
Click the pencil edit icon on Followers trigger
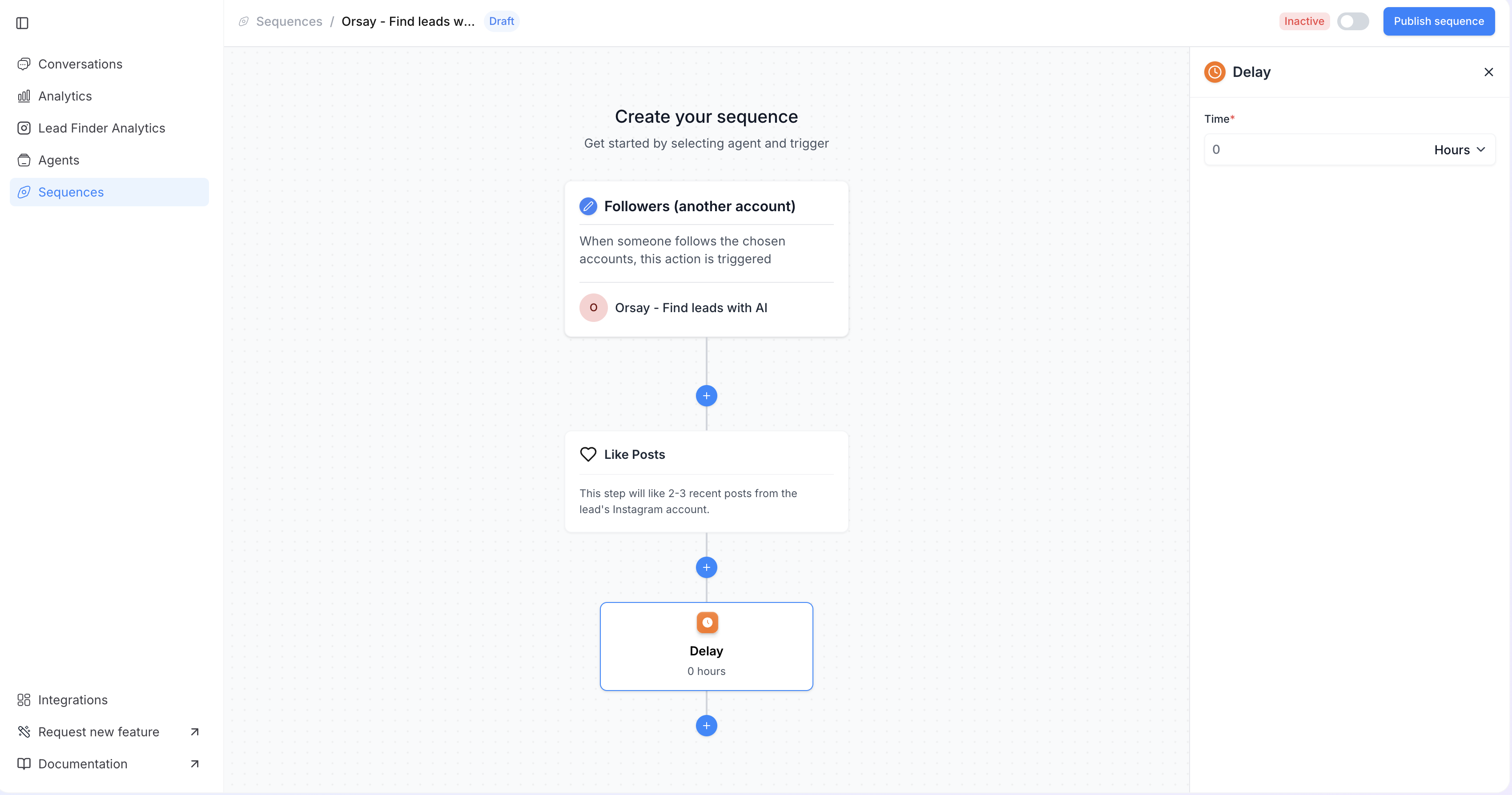(588, 206)
